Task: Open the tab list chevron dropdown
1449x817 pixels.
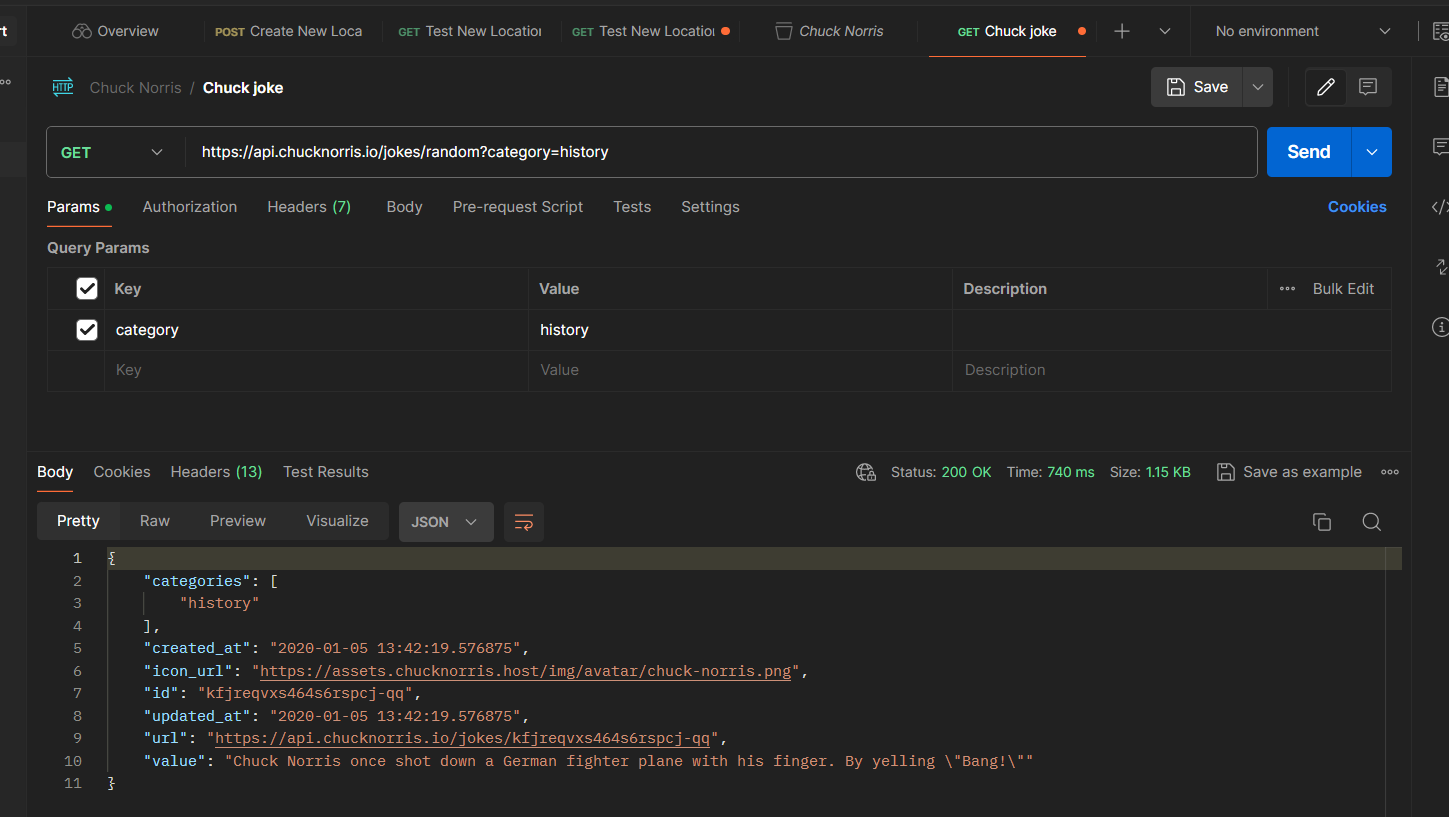Action: [x=1165, y=31]
